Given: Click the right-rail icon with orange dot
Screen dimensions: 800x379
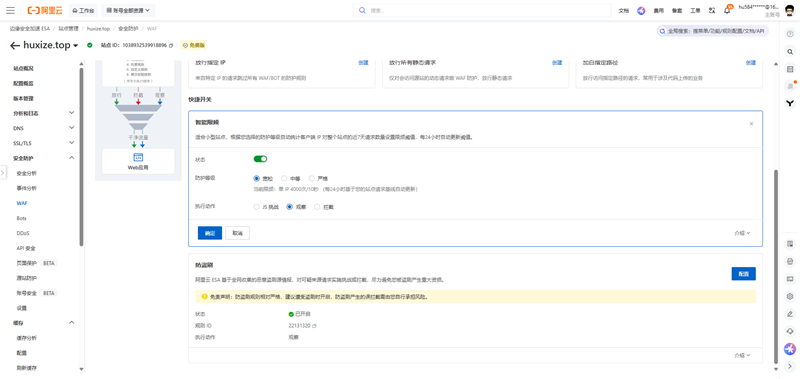Looking at the screenshot, I should 790,86.
